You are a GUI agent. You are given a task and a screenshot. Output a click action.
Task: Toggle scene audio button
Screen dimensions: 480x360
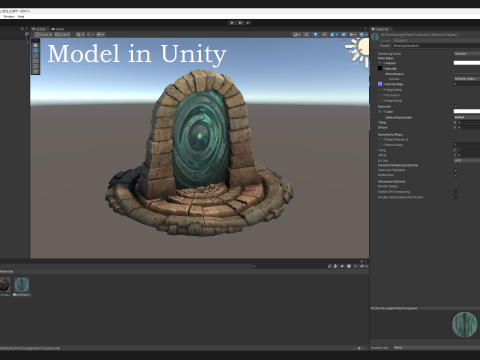click(324, 34)
